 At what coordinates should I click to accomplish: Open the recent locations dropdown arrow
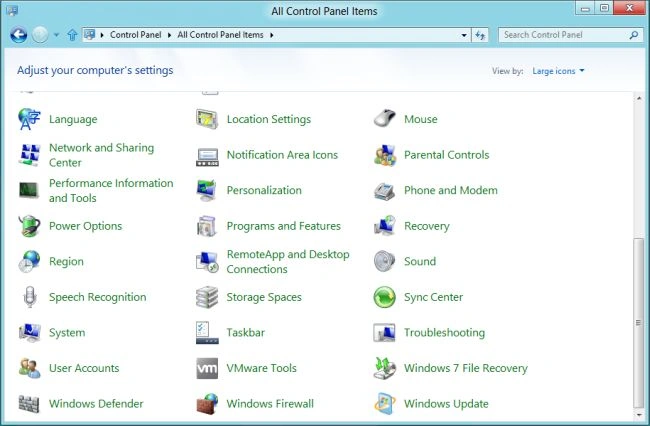(56, 35)
